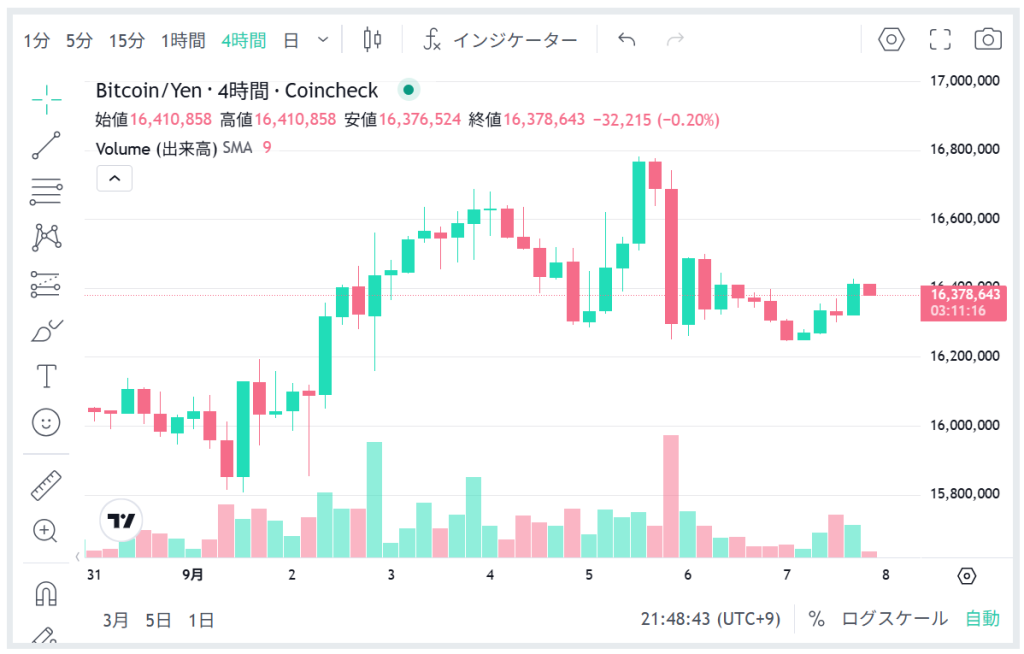
Task: Collapse the indicator legend chevron
Action: [114, 179]
